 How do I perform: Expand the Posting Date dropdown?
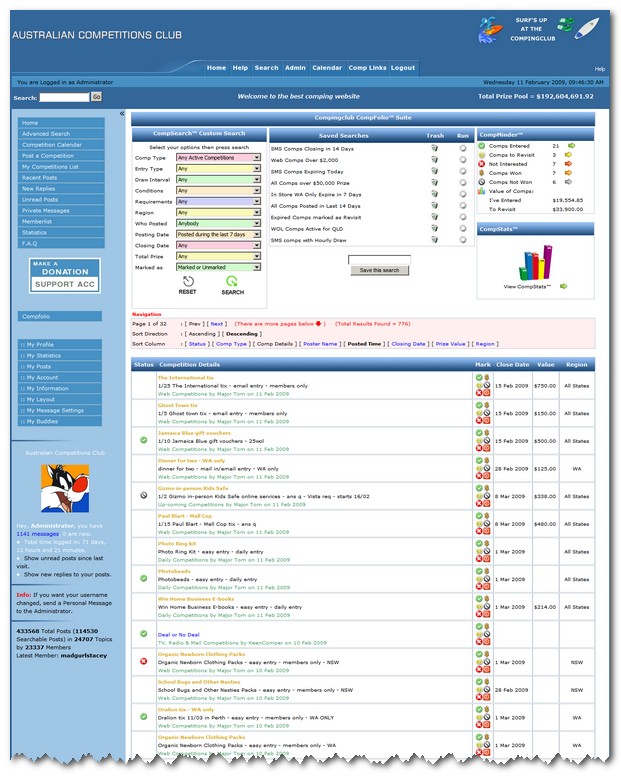tap(219, 234)
